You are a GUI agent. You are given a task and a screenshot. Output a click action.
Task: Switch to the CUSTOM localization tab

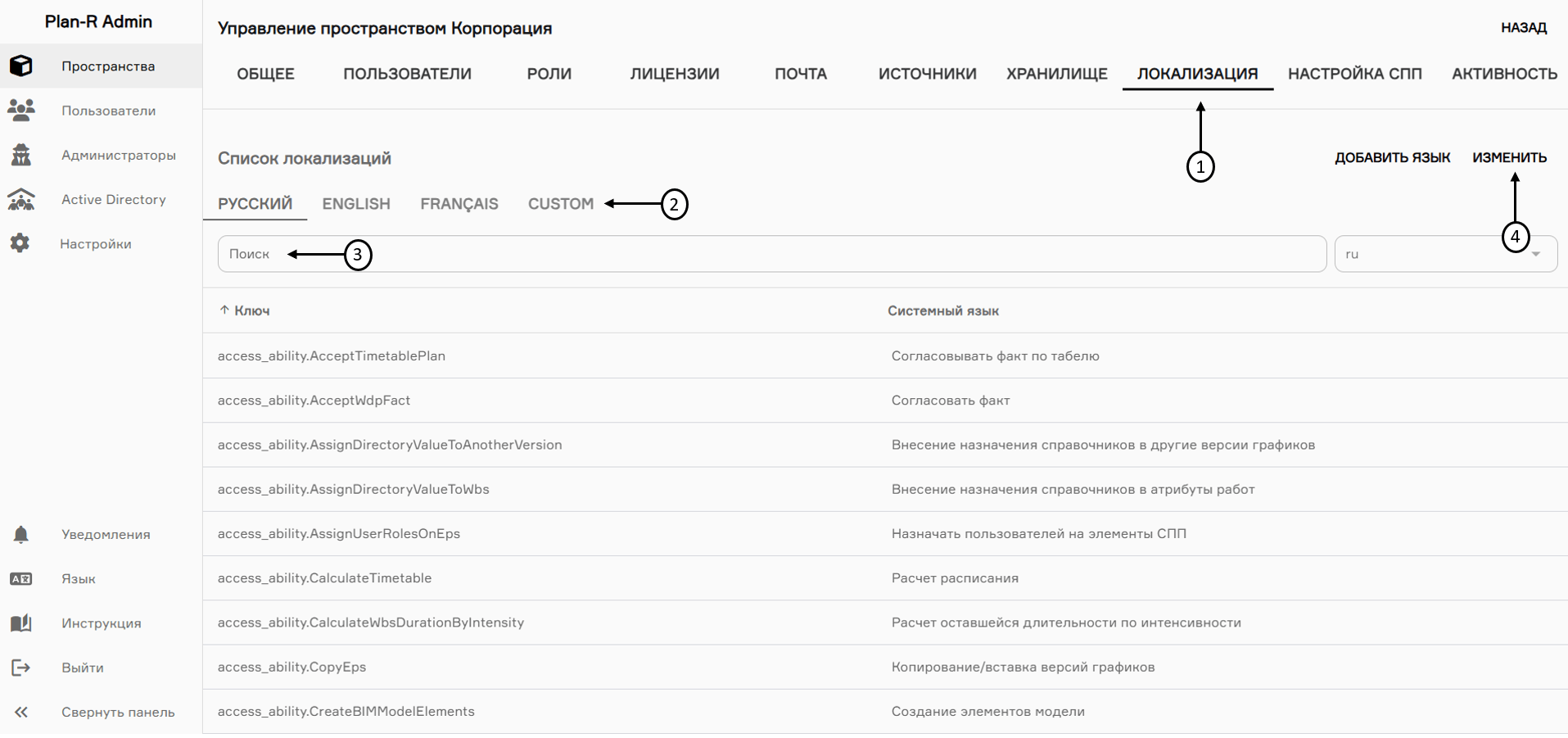560,204
